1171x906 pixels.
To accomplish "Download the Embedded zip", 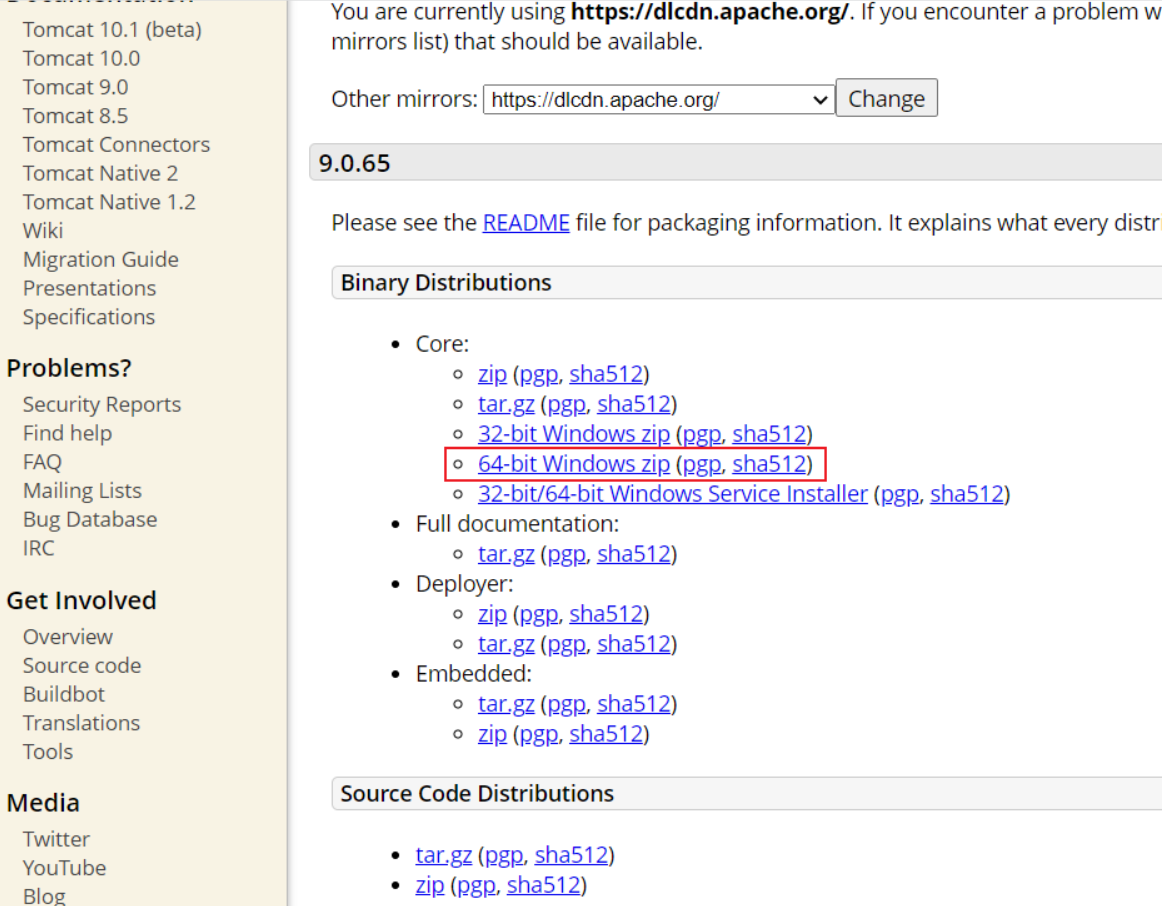I will coord(492,734).
